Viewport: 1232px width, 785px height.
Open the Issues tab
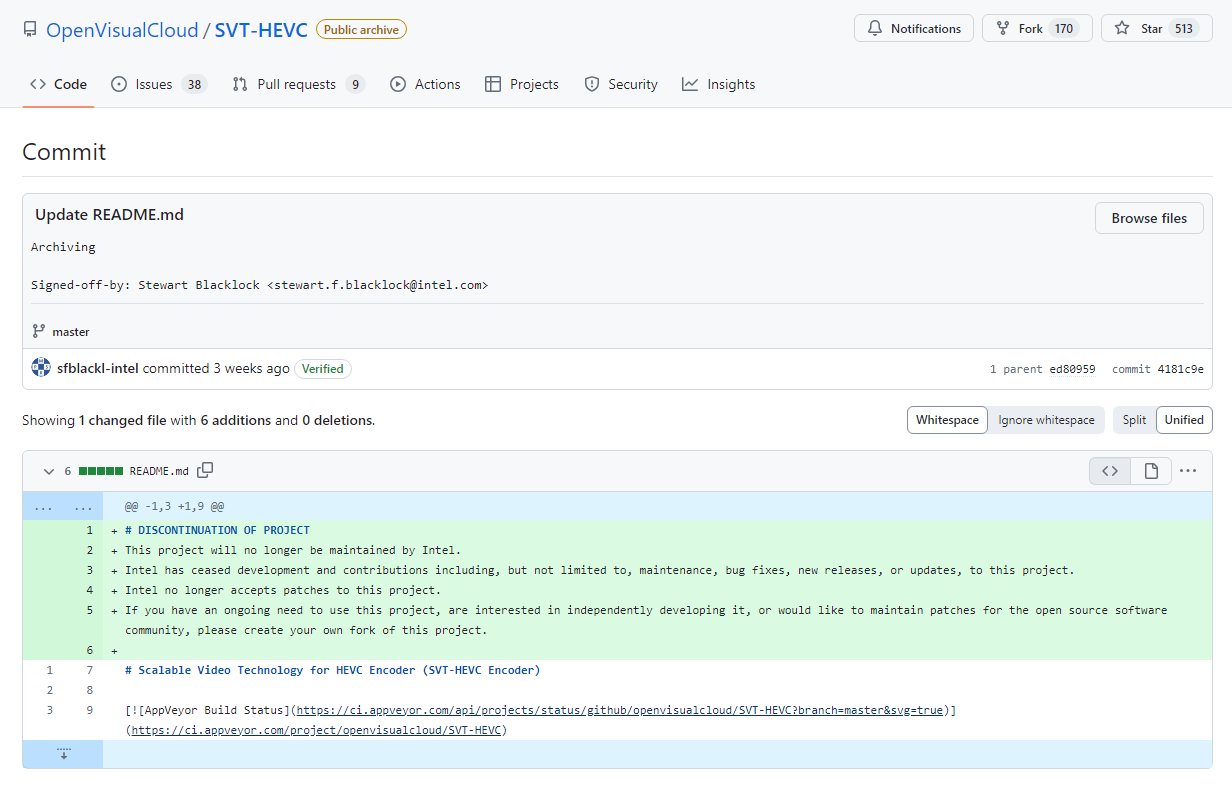click(158, 84)
